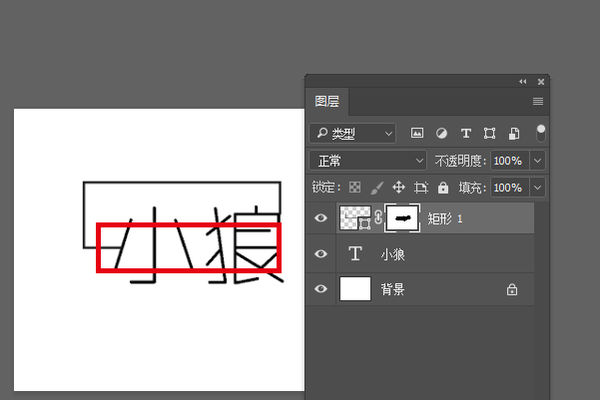
Task: Hide the 背景 layer
Action: click(321, 289)
